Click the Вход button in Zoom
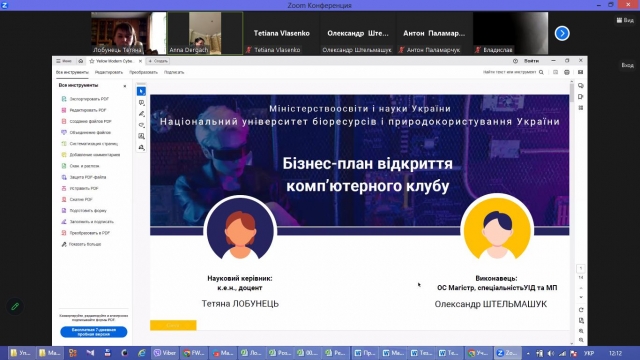Image resolution: width=640 pixels, height=360 pixels. pos(627,65)
